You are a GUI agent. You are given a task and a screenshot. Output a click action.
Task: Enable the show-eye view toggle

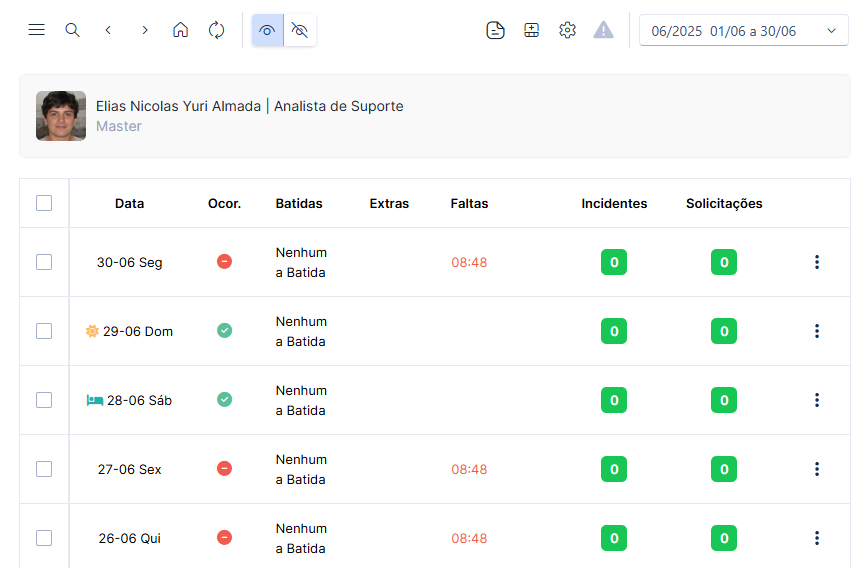pyautogui.click(x=267, y=30)
